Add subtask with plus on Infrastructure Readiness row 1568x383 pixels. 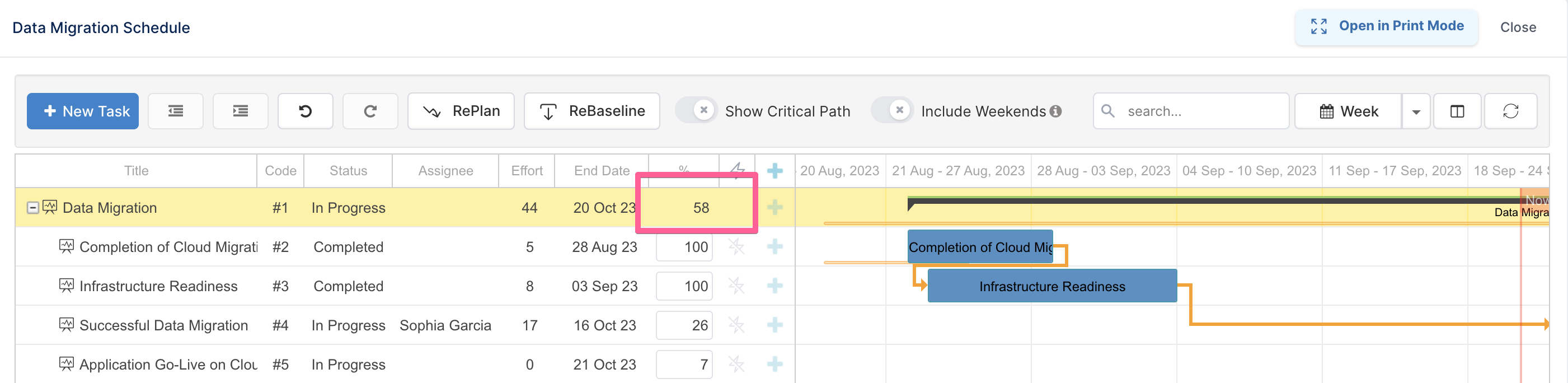click(775, 286)
